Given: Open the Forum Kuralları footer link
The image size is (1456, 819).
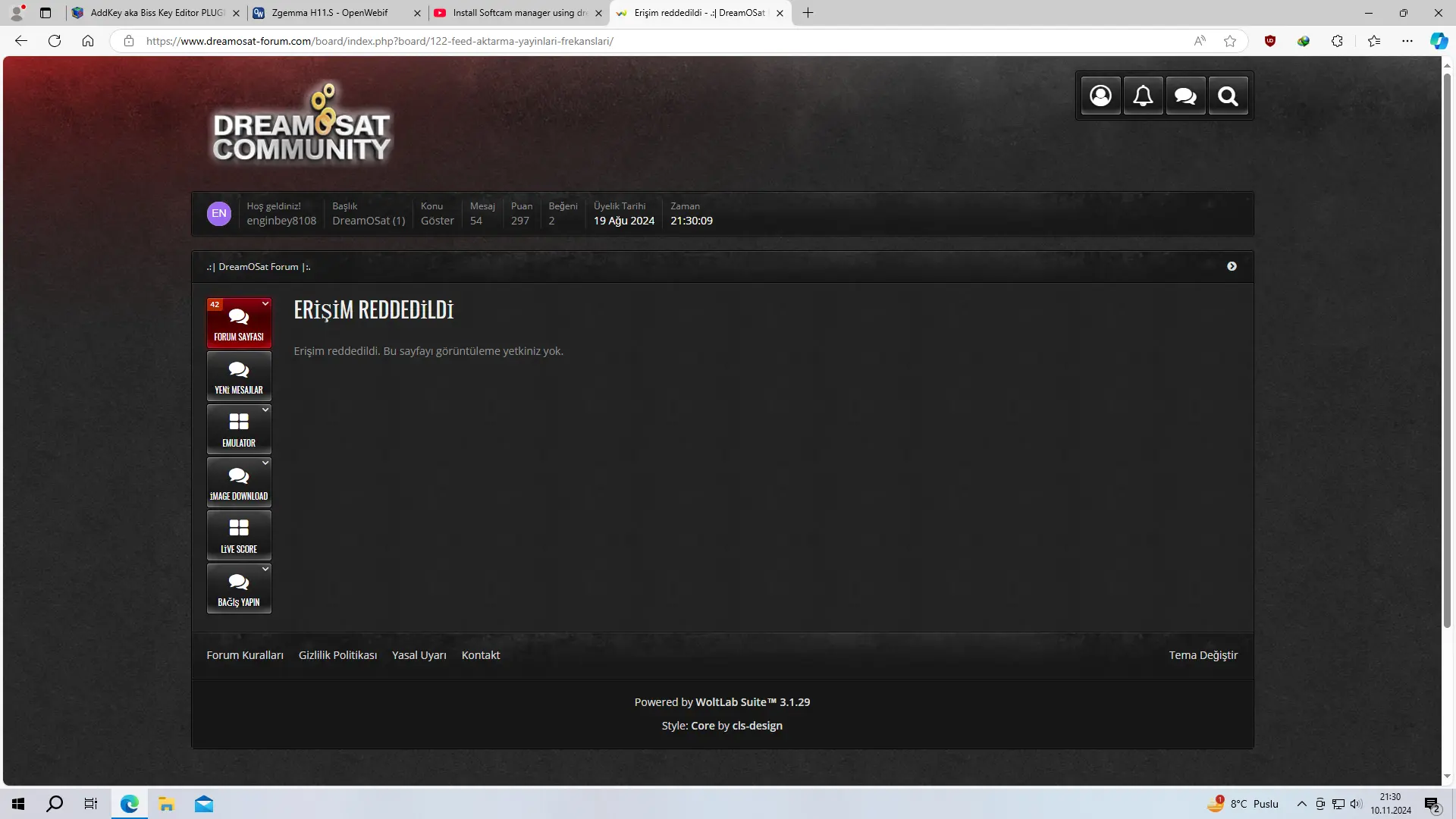Looking at the screenshot, I should pos(245,655).
